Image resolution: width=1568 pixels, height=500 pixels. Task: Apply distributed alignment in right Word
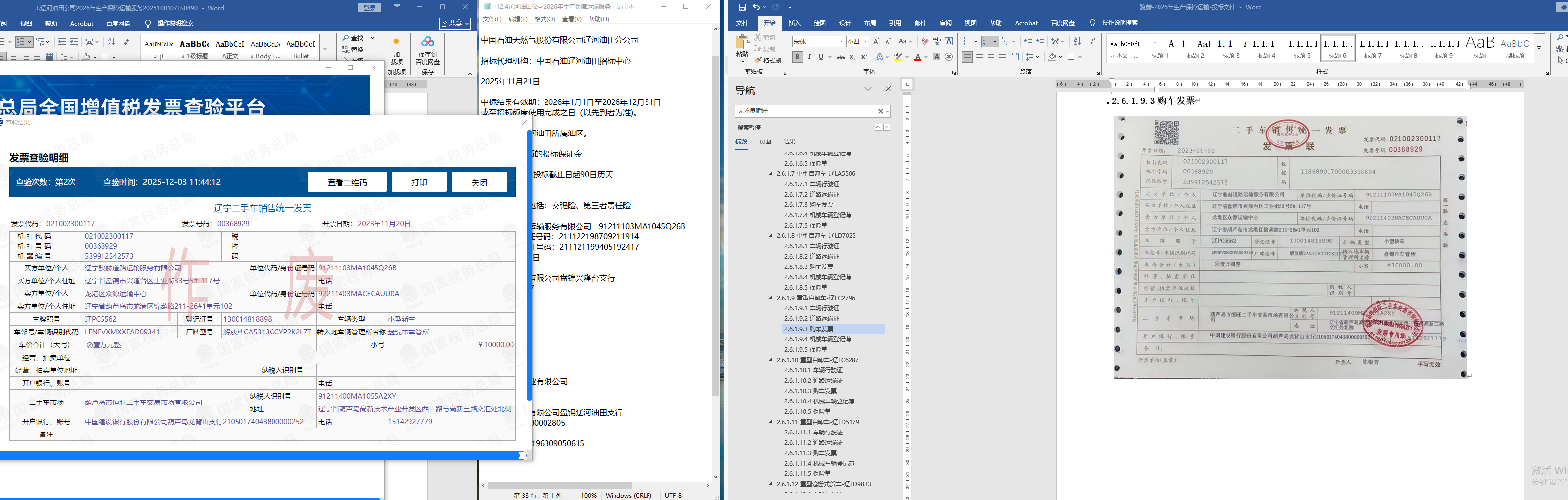click(1015, 57)
